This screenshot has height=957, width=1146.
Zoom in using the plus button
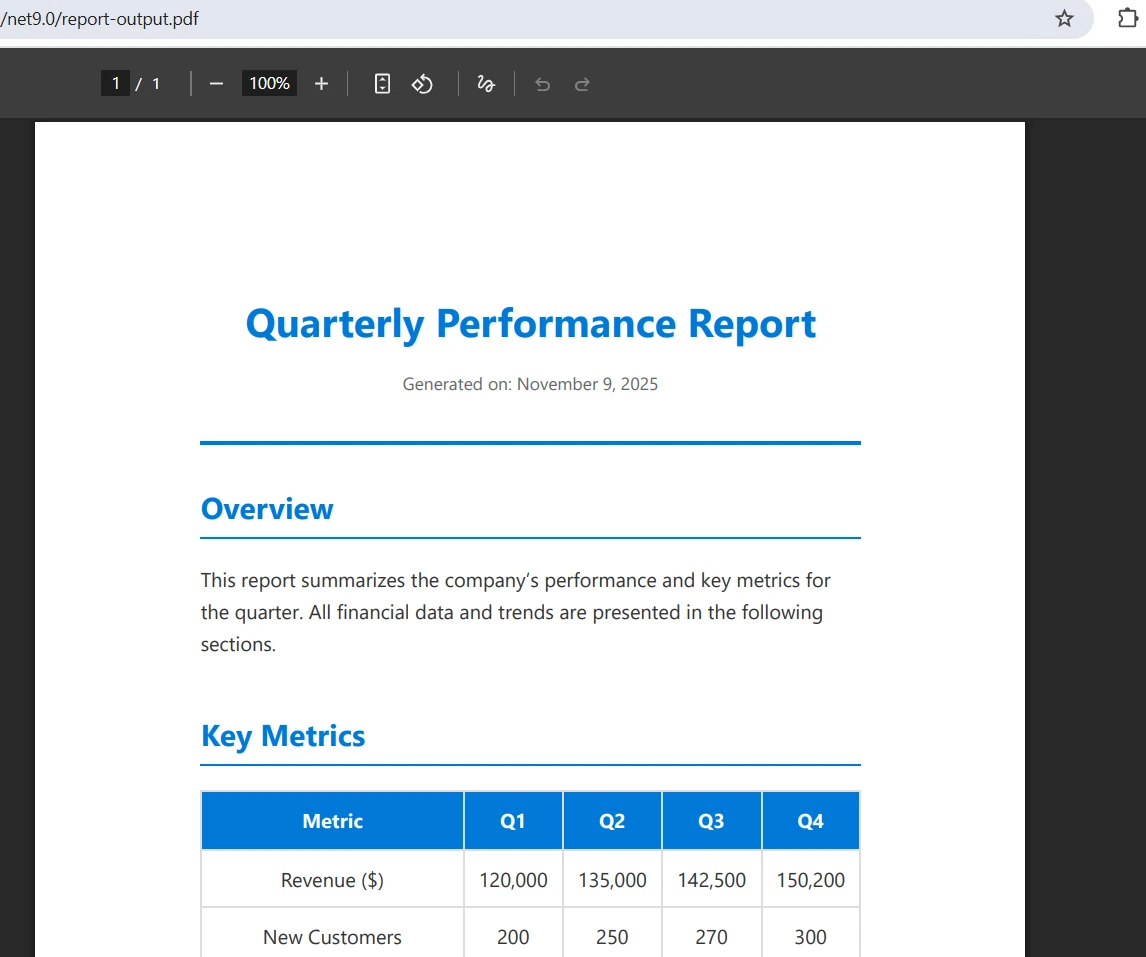(321, 84)
